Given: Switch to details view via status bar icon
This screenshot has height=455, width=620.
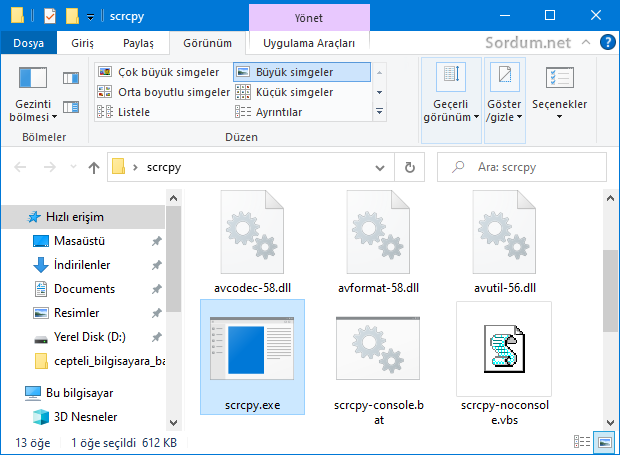Looking at the screenshot, I should click(582, 442).
